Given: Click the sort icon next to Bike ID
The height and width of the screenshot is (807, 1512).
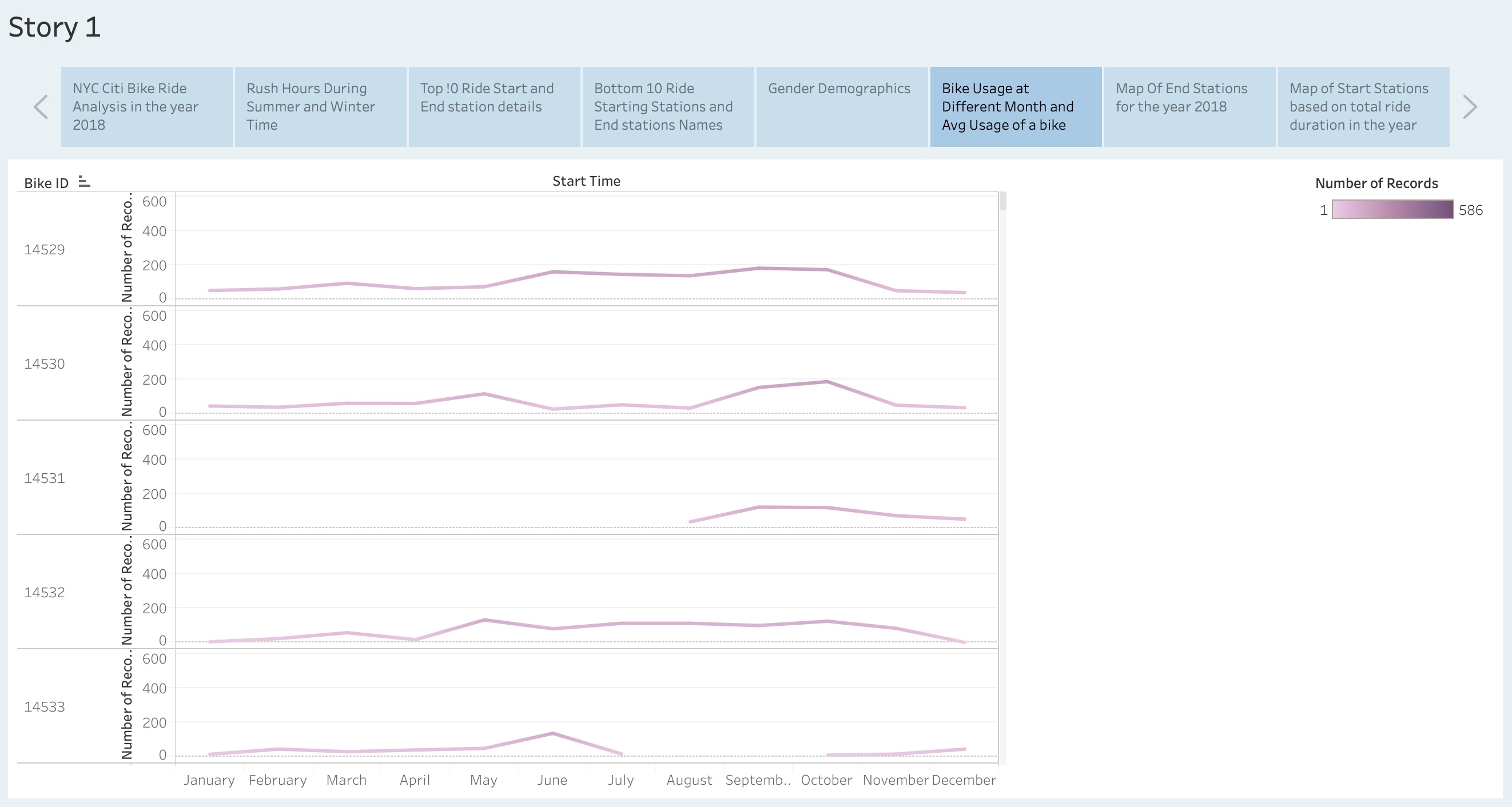Looking at the screenshot, I should click(85, 182).
